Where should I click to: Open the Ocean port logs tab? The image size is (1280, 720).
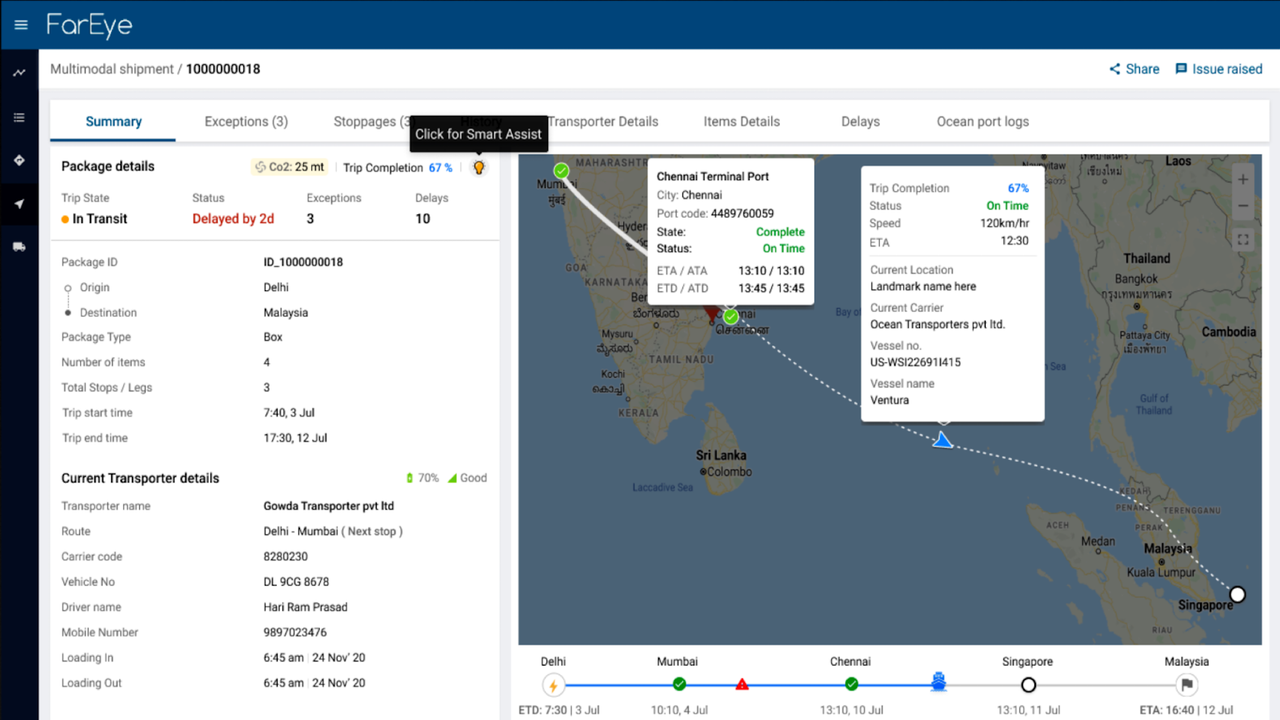point(982,121)
